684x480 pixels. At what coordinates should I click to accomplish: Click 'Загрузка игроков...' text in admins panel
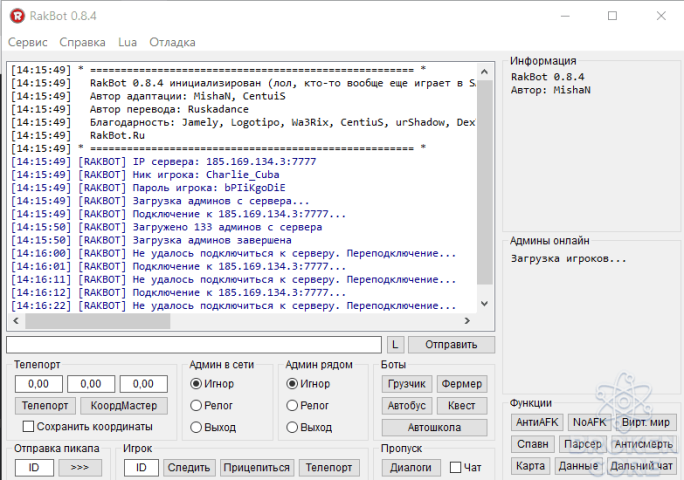coord(569,259)
